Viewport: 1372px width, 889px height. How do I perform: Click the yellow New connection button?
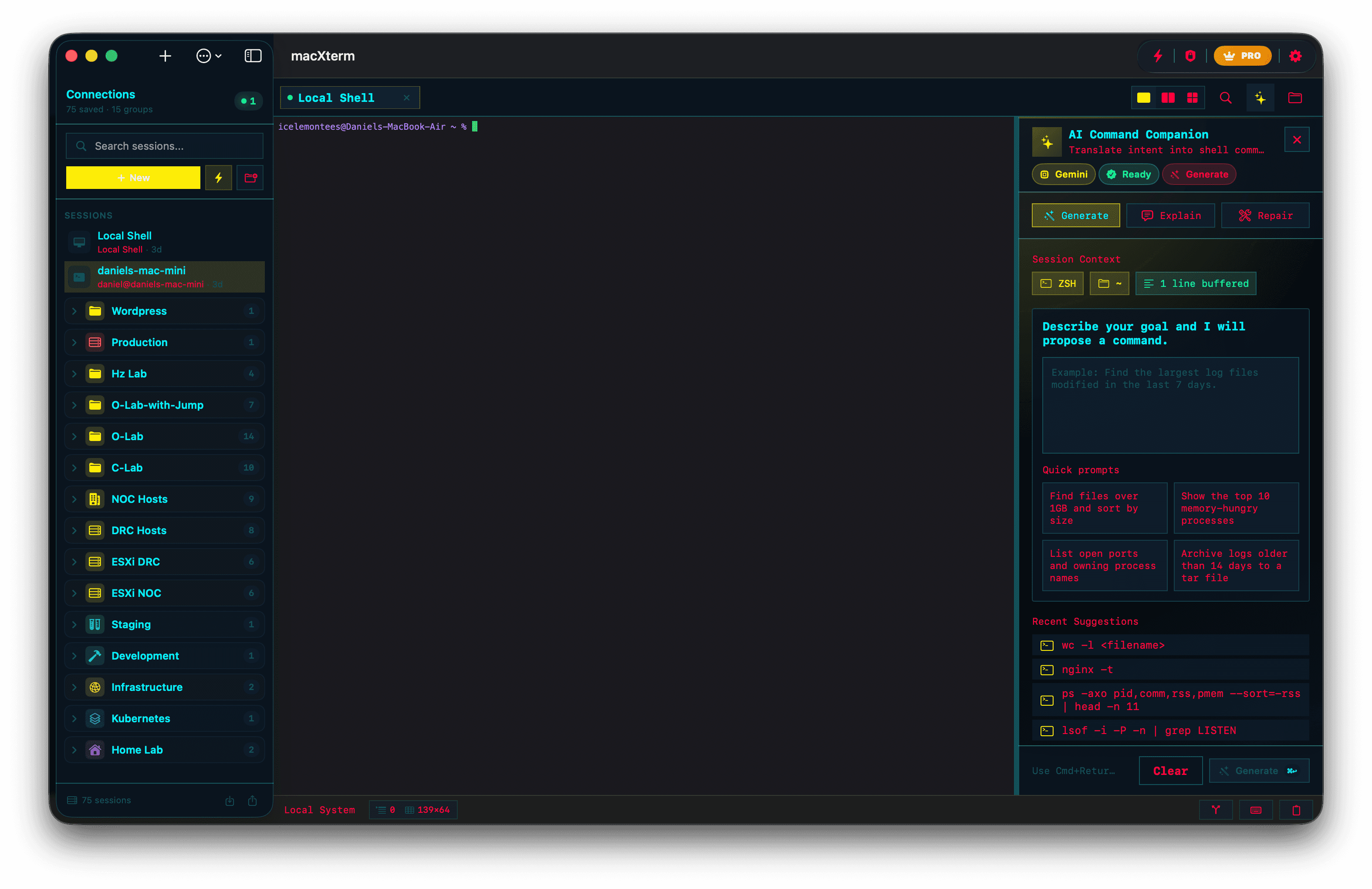pos(133,178)
